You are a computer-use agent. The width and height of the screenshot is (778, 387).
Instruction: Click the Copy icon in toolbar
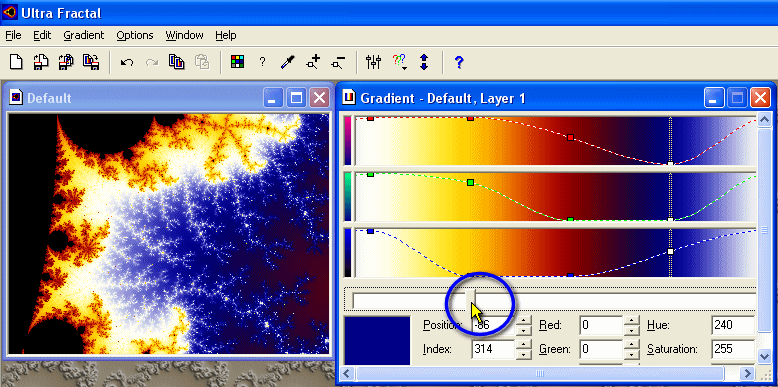[177, 62]
